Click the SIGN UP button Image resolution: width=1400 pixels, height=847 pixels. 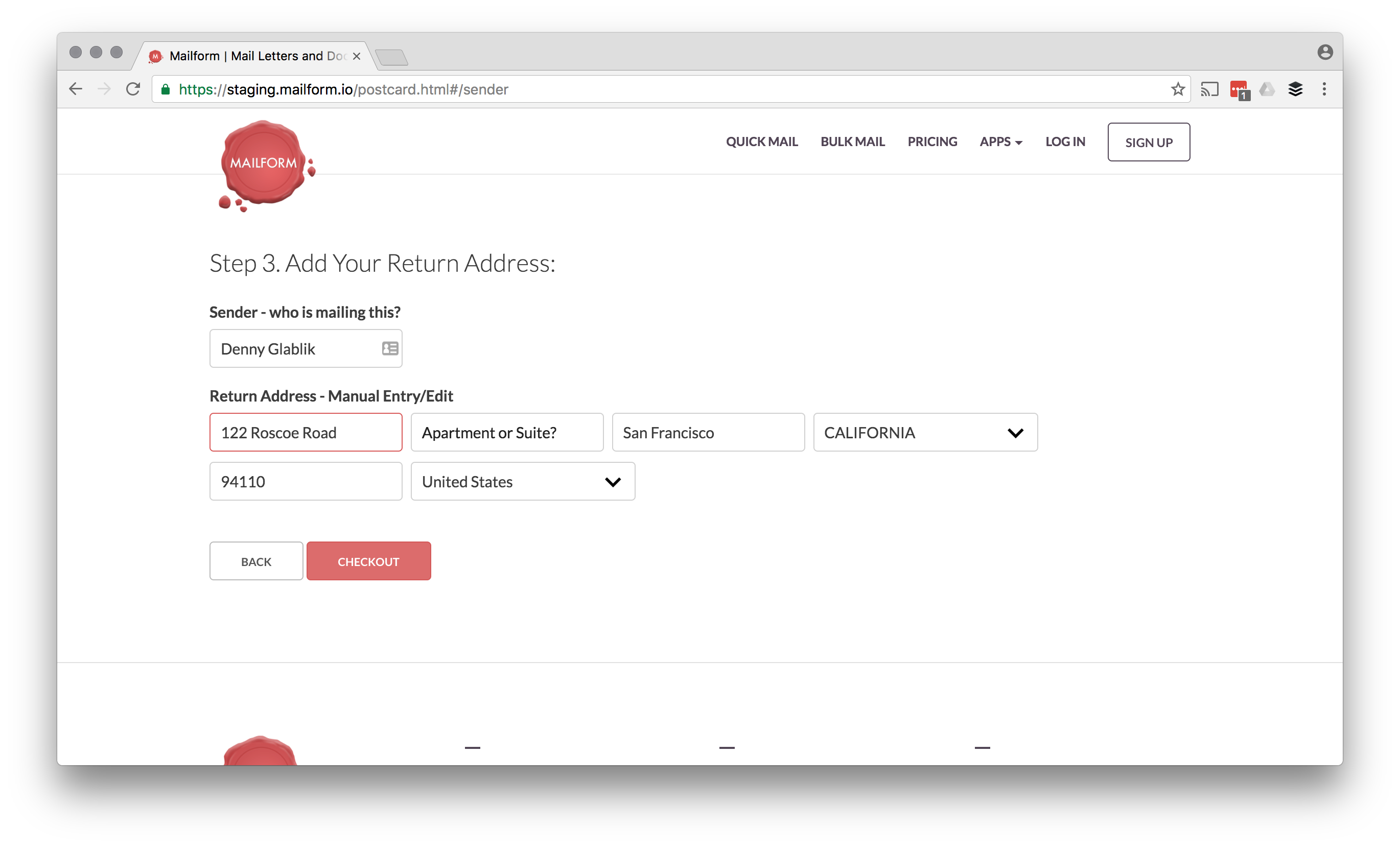[1148, 142]
